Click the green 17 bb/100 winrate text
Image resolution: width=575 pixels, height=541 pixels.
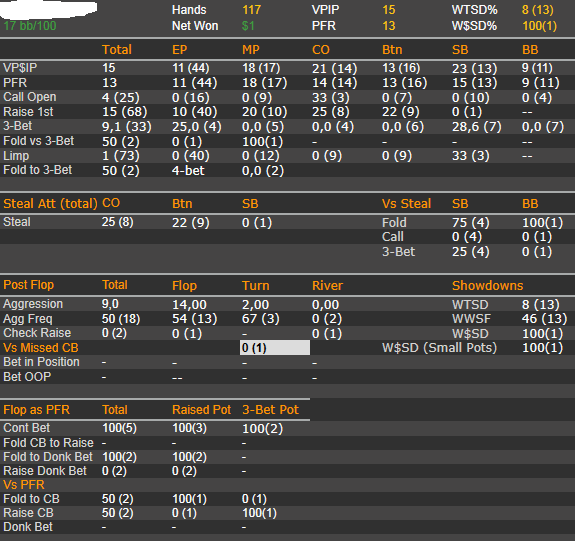30,26
